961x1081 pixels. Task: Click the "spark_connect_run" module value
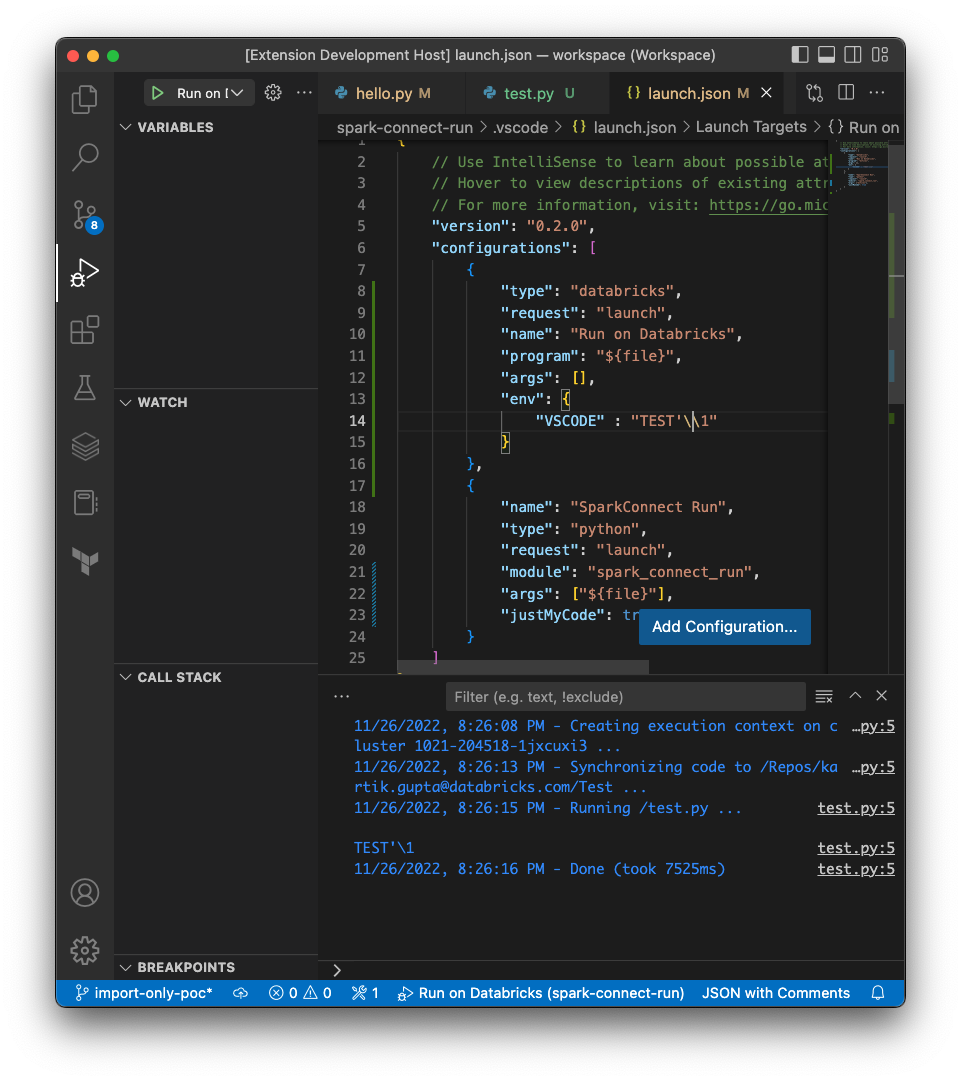[x=669, y=572]
